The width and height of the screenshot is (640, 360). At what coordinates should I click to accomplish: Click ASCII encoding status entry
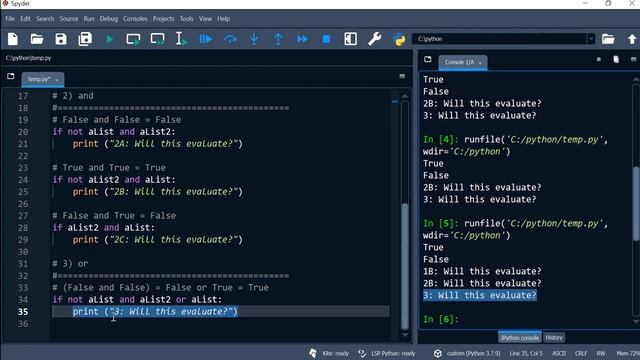(559, 353)
